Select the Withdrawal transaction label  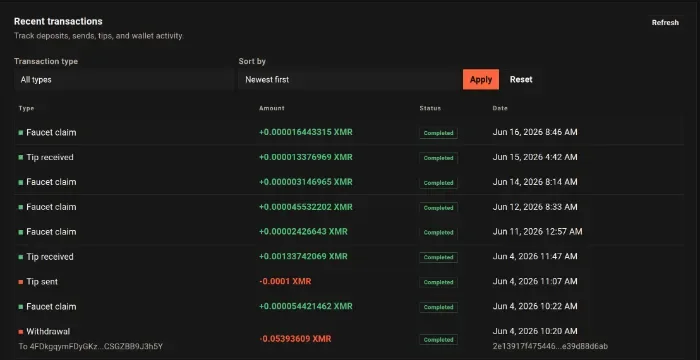tap(48, 331)
